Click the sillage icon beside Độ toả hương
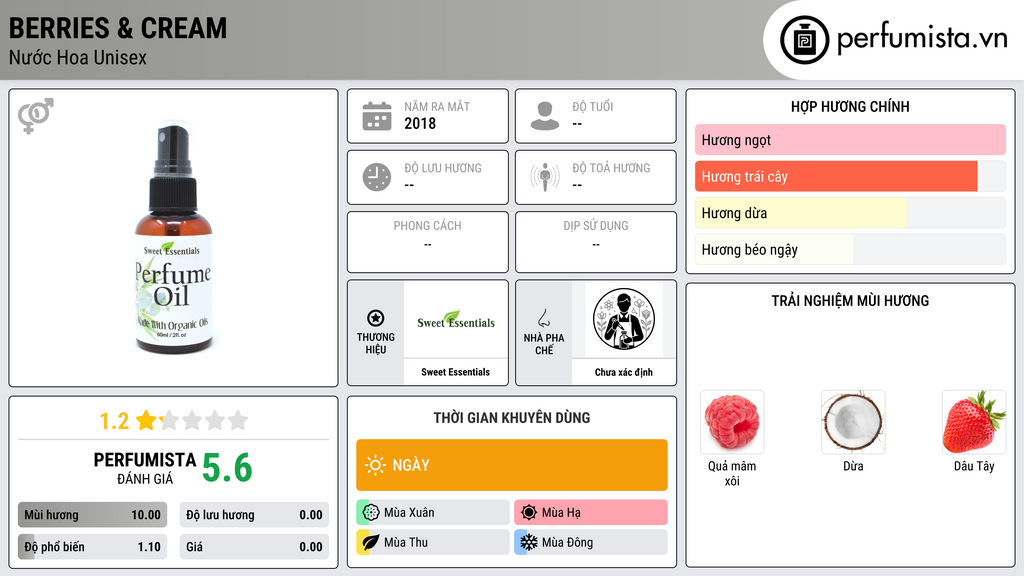Image resolution: width=1024 pixels, height=576 pixels. pos(545,177)
